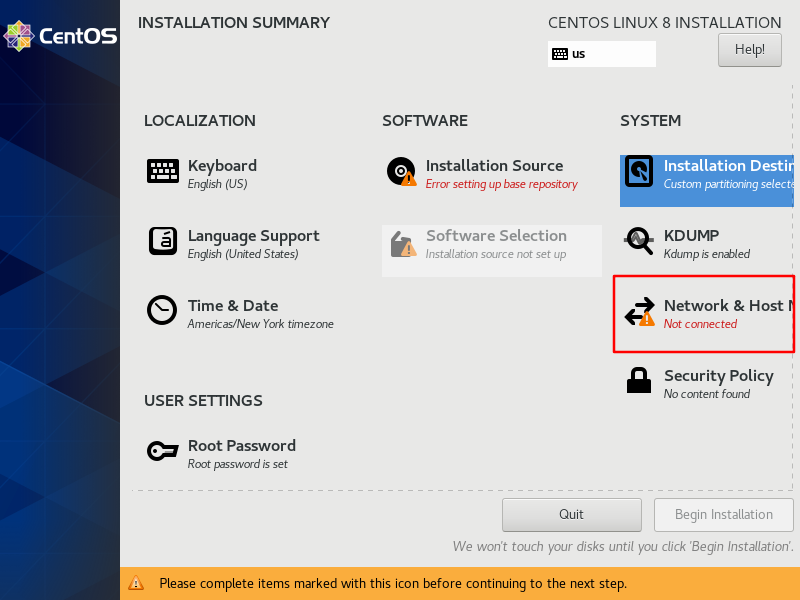Click the CentOS logo
Viewport: 800px width, 600px height.
point(60,36)
